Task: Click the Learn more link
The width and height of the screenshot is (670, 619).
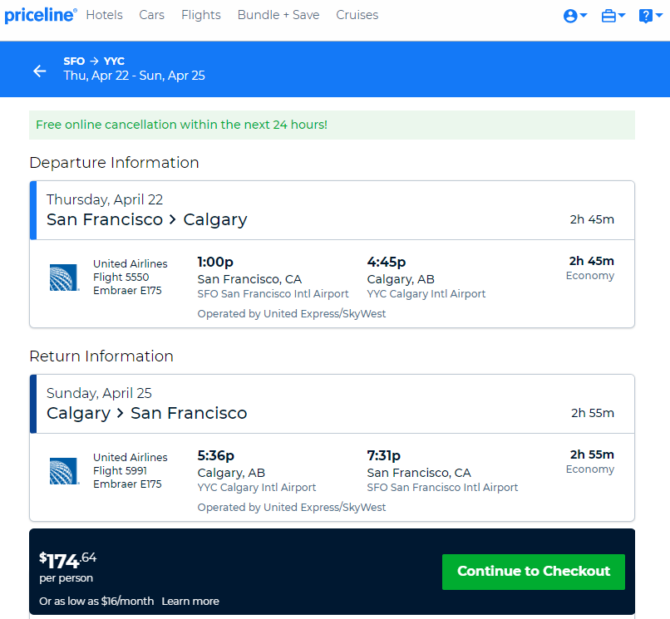Action: click(x=190, y=601)
